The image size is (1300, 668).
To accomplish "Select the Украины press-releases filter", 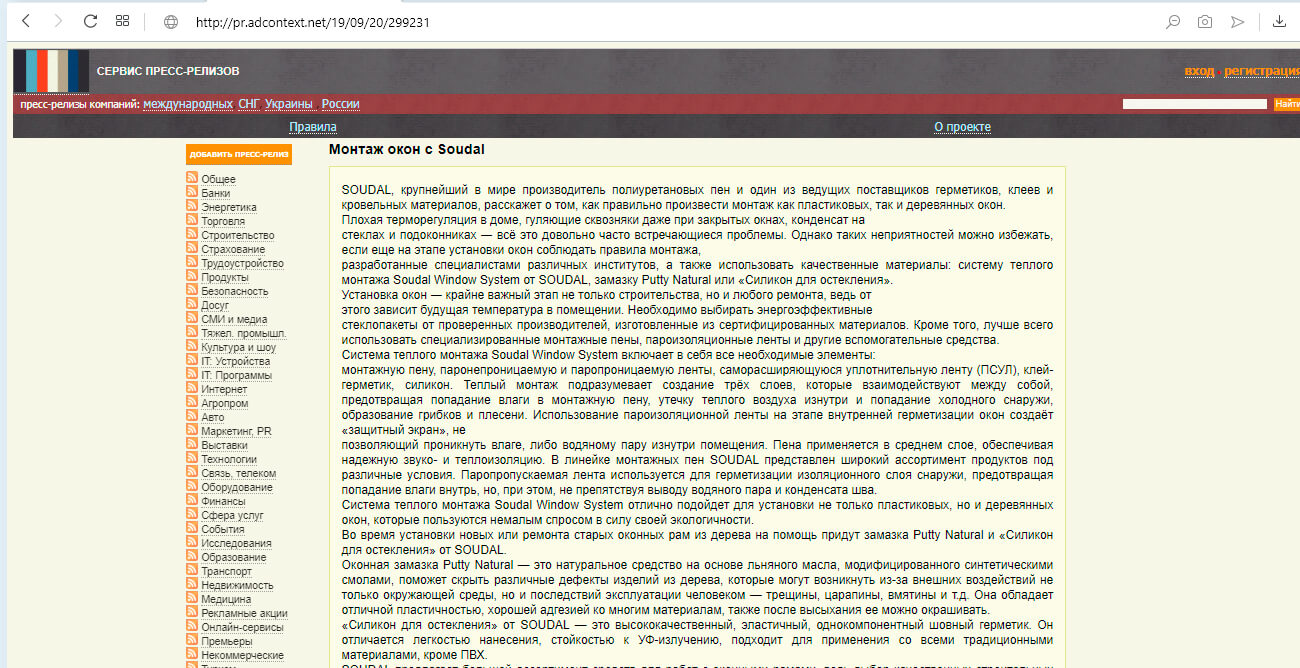I will [289, 104].
